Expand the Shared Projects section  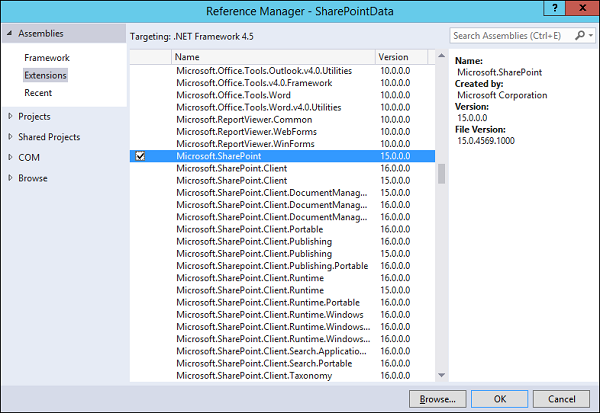[x=10, y=137]
